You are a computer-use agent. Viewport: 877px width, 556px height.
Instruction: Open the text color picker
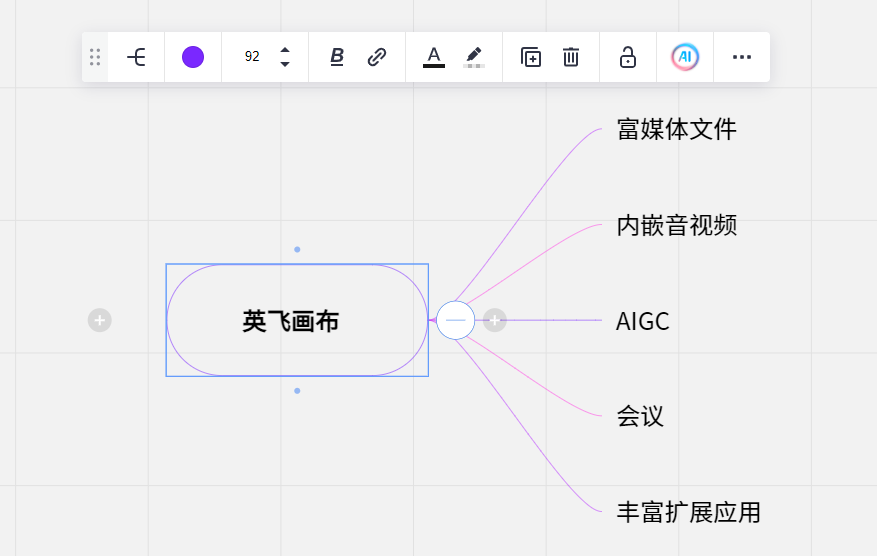[x=433, y=57]
